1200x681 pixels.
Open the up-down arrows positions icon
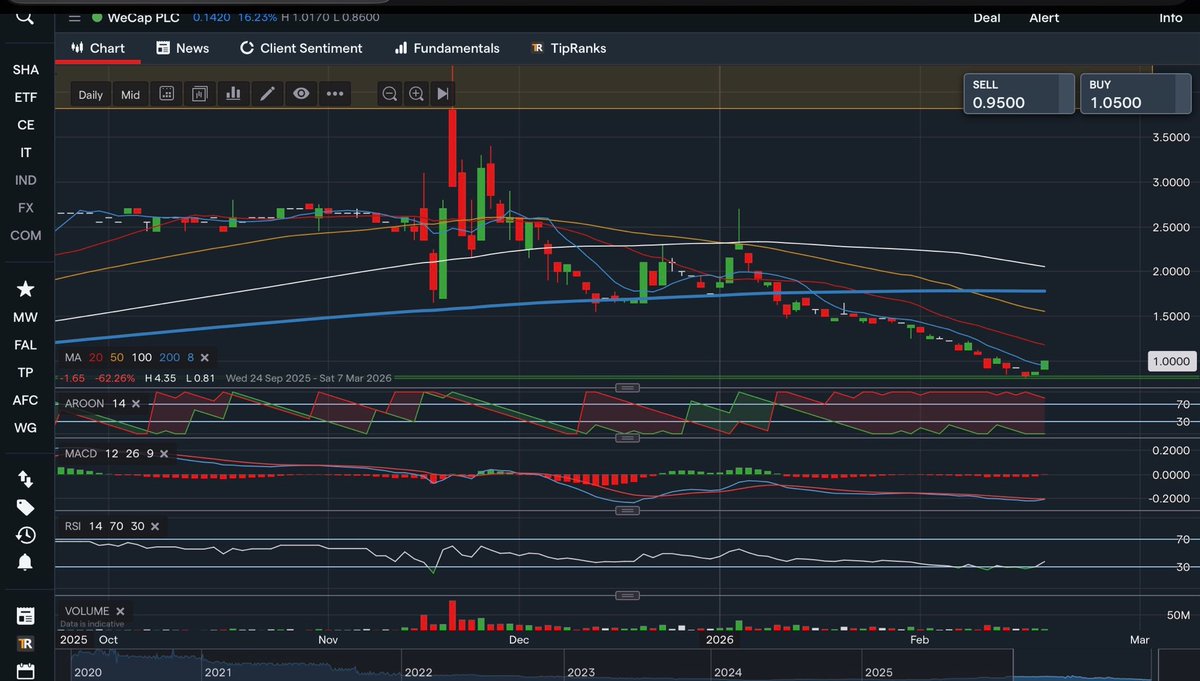pyautogui.click(x=26, y=479)
